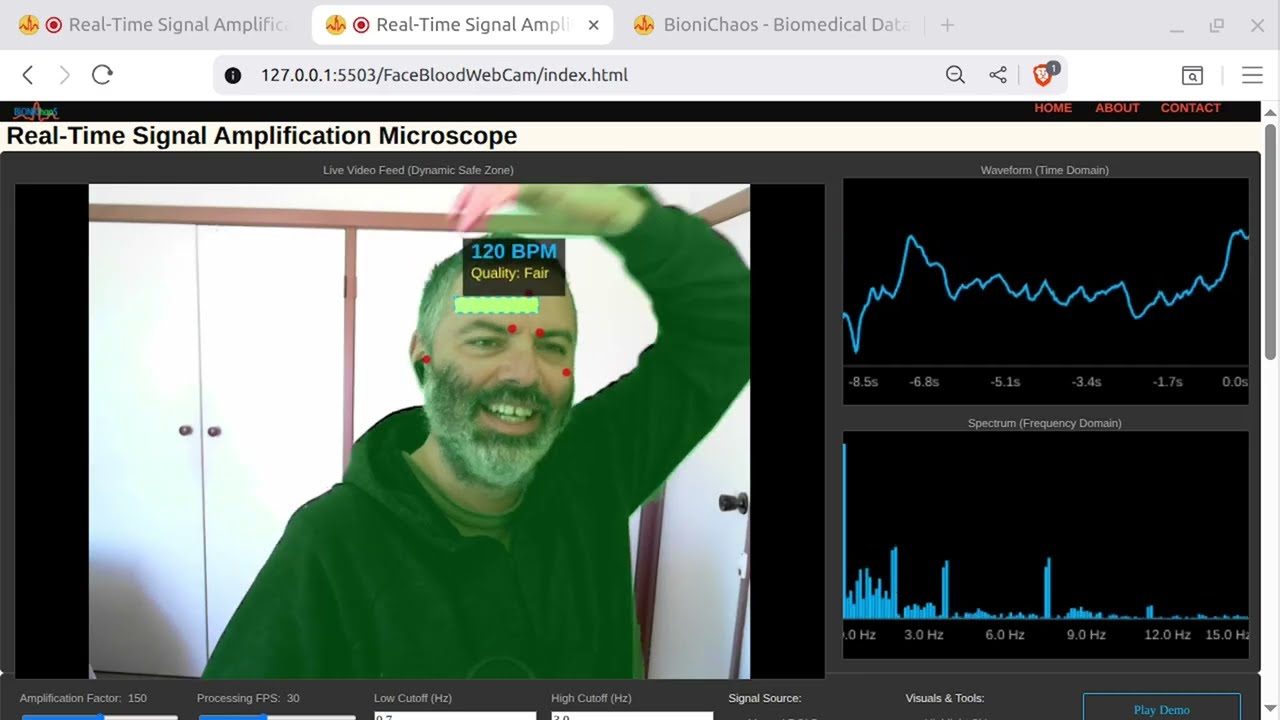Click the Signal Source label
This screenshot has width=1280, height=720.
765,698
